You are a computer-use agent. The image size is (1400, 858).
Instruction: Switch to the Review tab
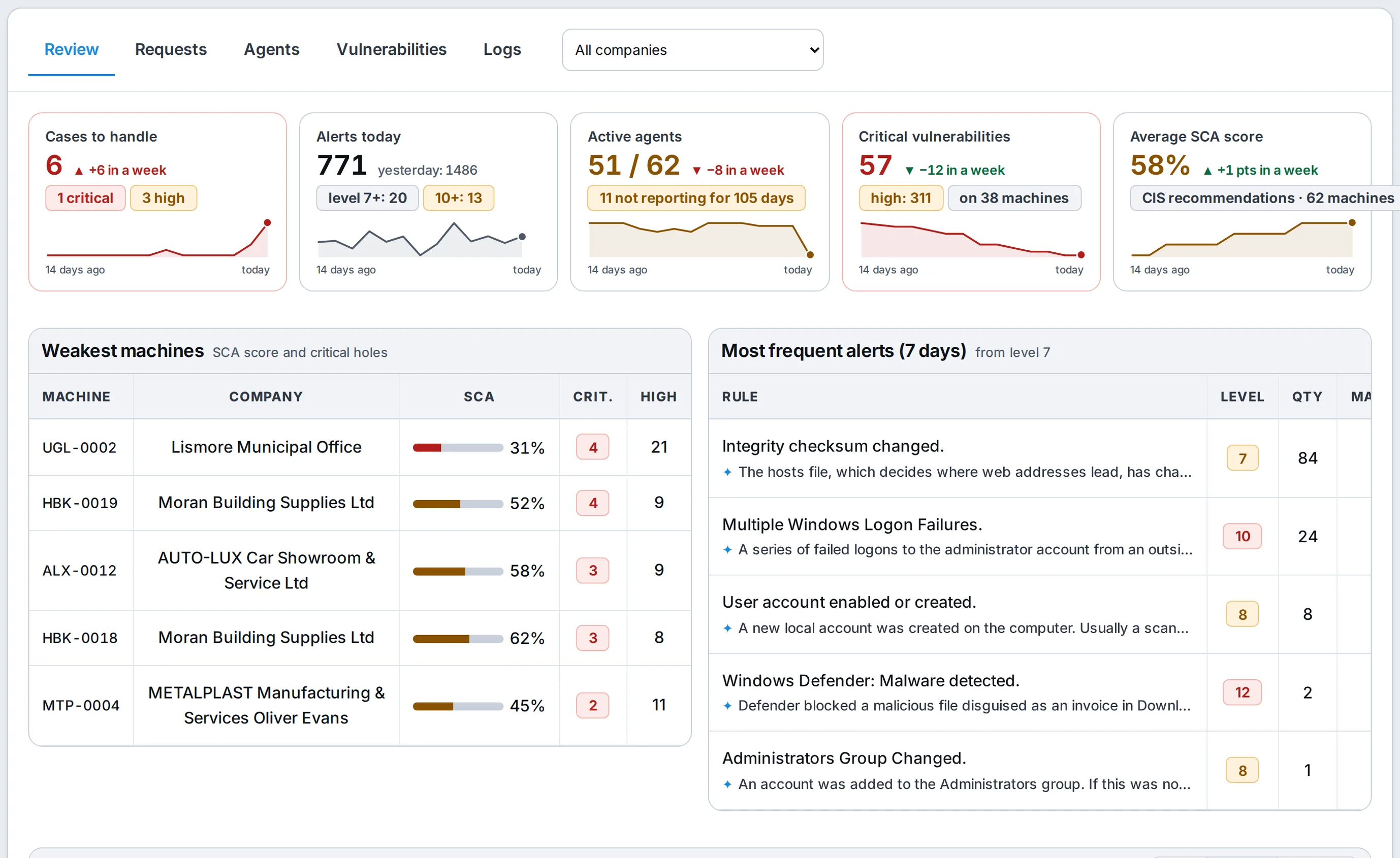pyautogui.click(x=71, y=50)
